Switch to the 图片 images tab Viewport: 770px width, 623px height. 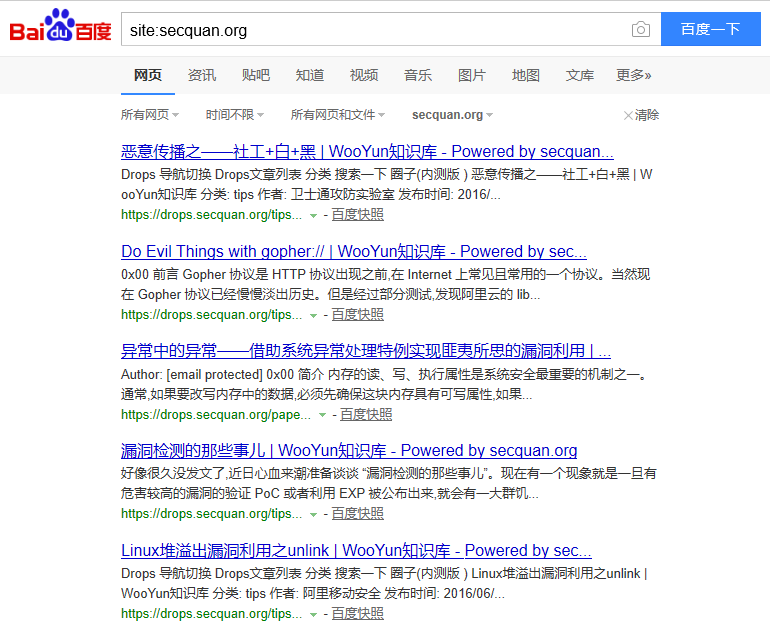click(x=472, y=75)
